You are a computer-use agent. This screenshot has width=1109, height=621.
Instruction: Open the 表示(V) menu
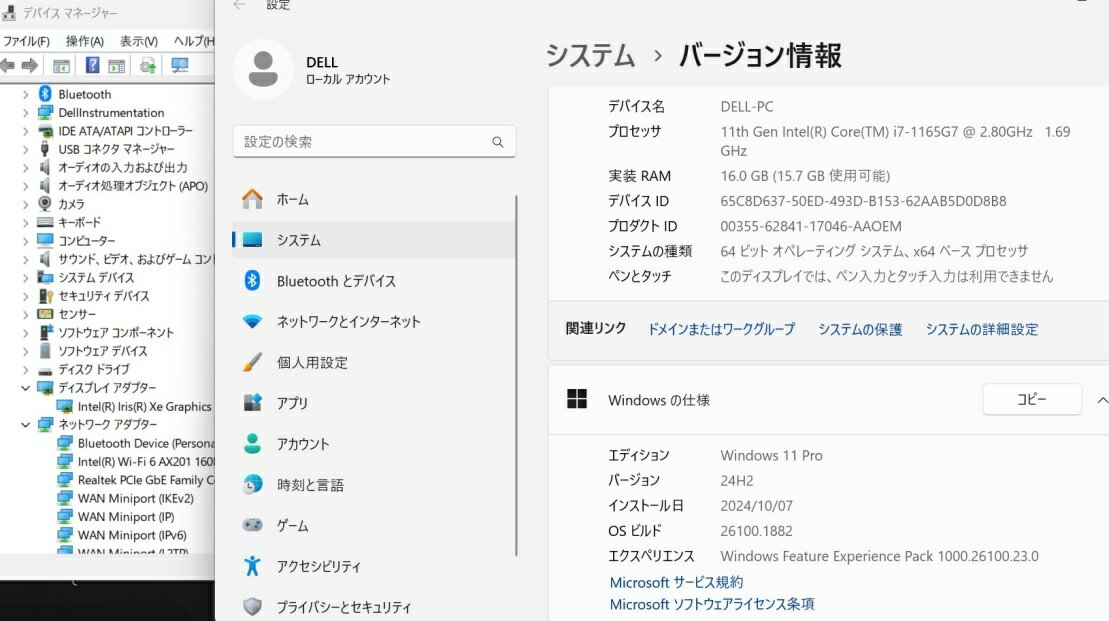coord(139,41)
